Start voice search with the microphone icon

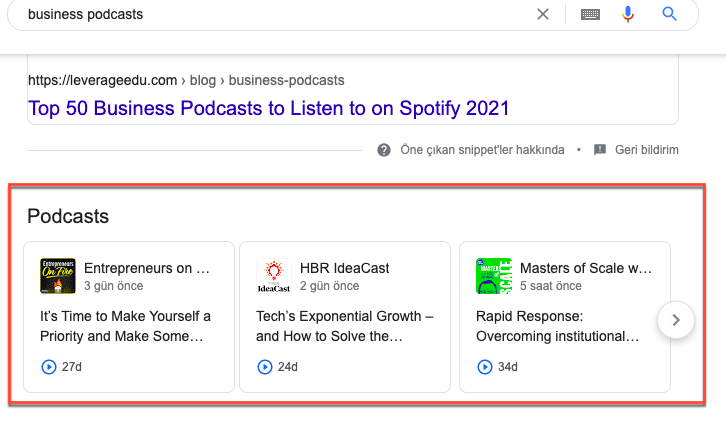(x=628, y=14)
